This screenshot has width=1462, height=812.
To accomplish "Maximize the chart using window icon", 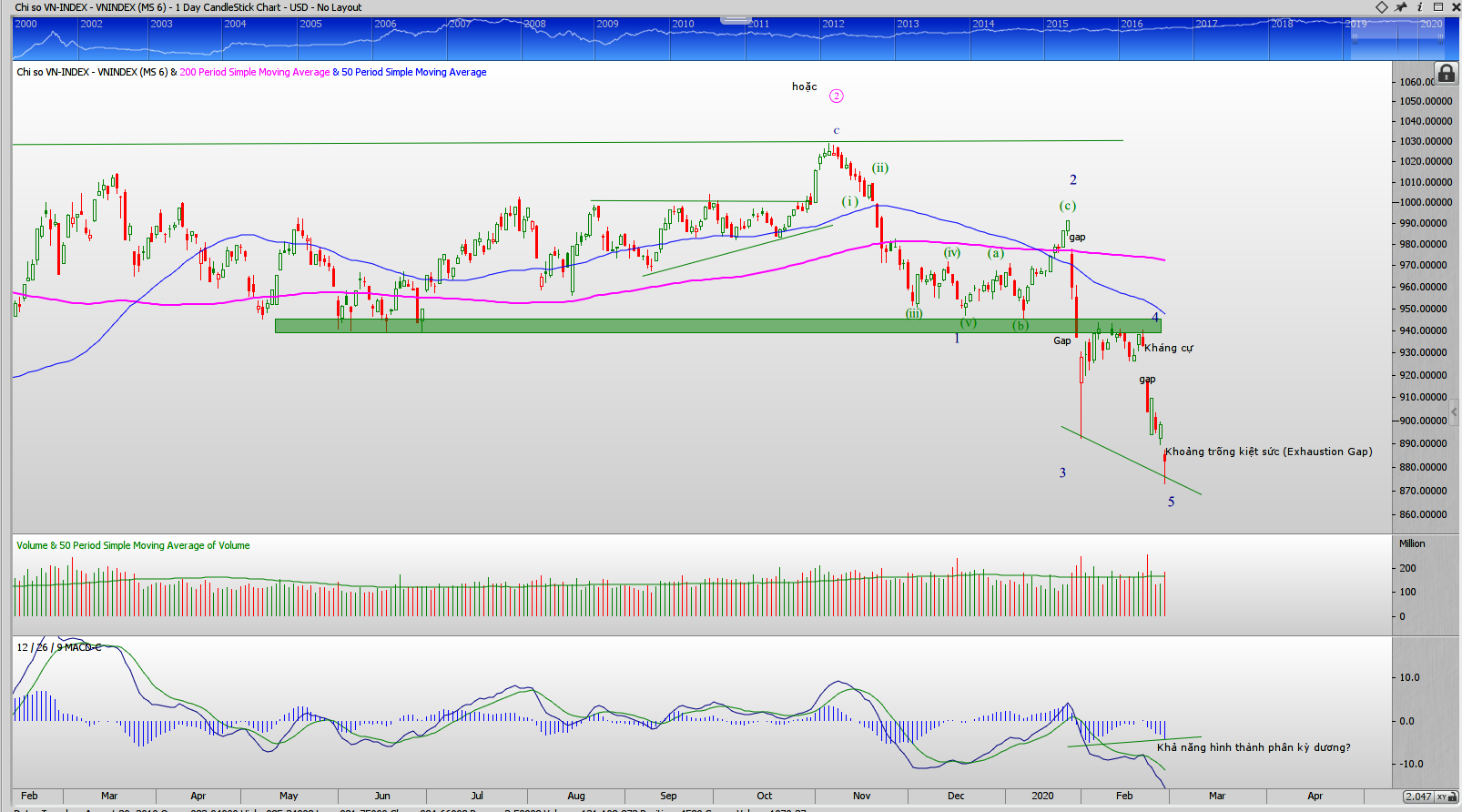I will [1438, 7].
